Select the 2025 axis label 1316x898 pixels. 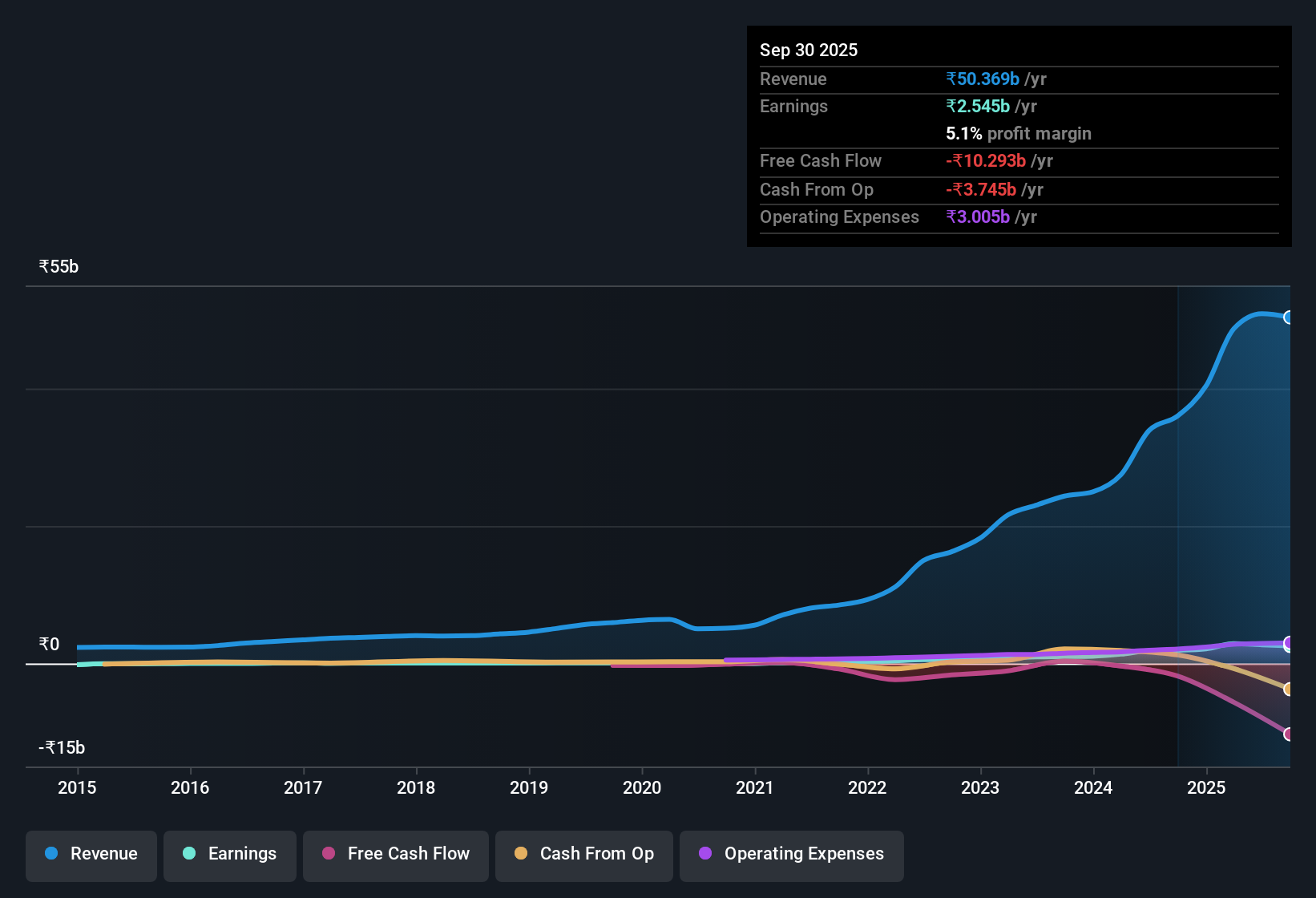[x=1207, y=788]
